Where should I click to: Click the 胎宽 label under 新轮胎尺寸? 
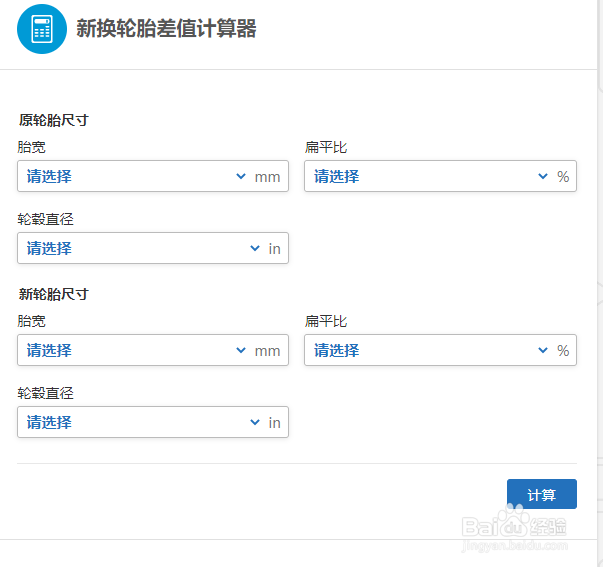click(32, 321)
